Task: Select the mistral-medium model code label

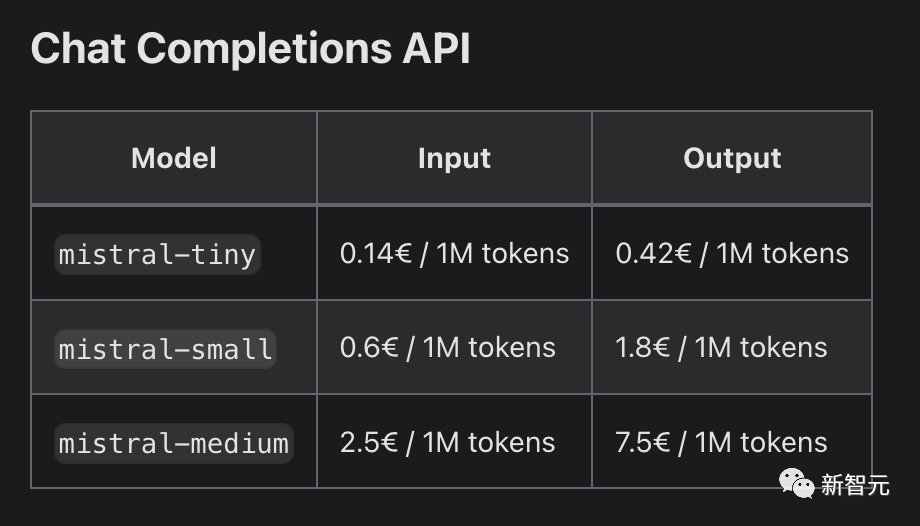Action: click(174, 443)
